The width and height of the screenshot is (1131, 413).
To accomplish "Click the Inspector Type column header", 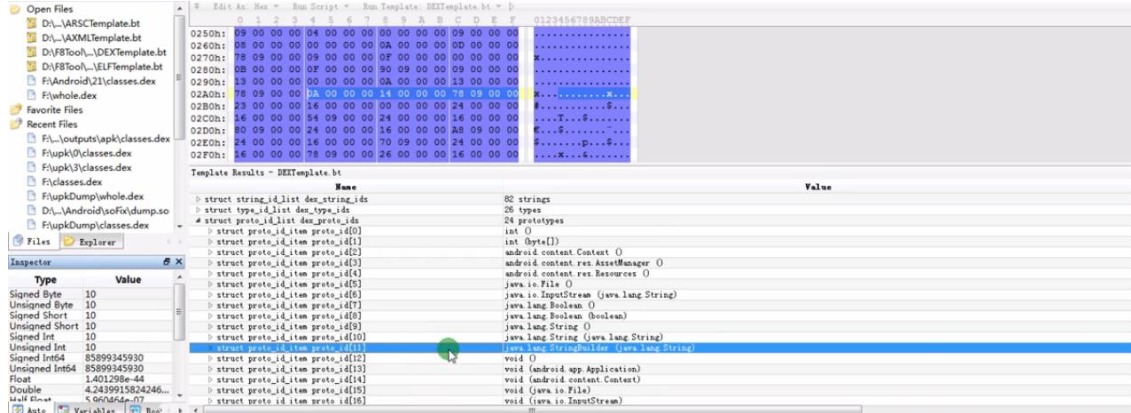I will tap(46, 280).
